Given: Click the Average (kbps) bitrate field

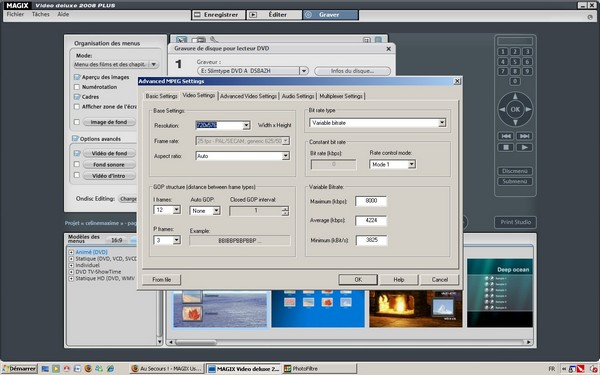Looking at the screenshot, I should point(371,220).
